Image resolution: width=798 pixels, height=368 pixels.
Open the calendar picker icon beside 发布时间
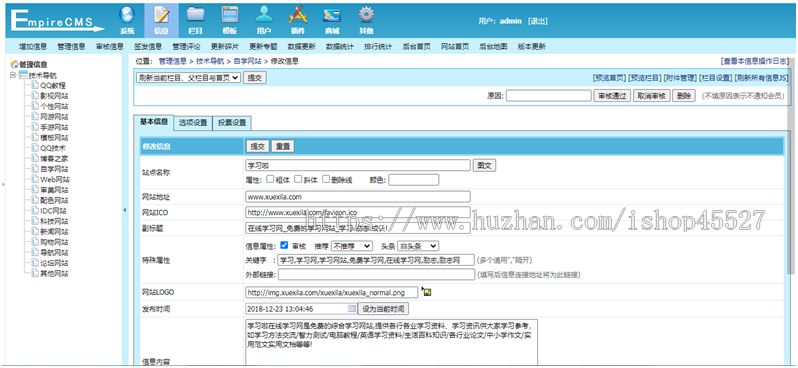(x=352, y=308)
